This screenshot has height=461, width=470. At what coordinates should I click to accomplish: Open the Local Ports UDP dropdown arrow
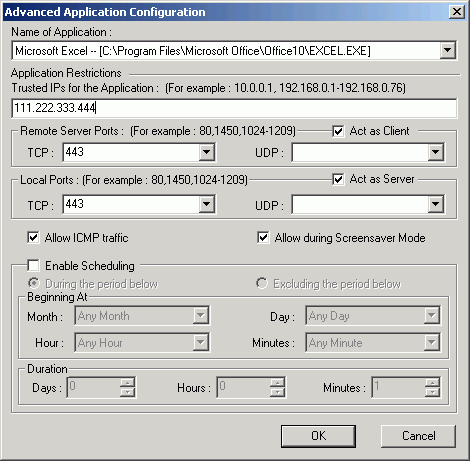tap(435, 204)
